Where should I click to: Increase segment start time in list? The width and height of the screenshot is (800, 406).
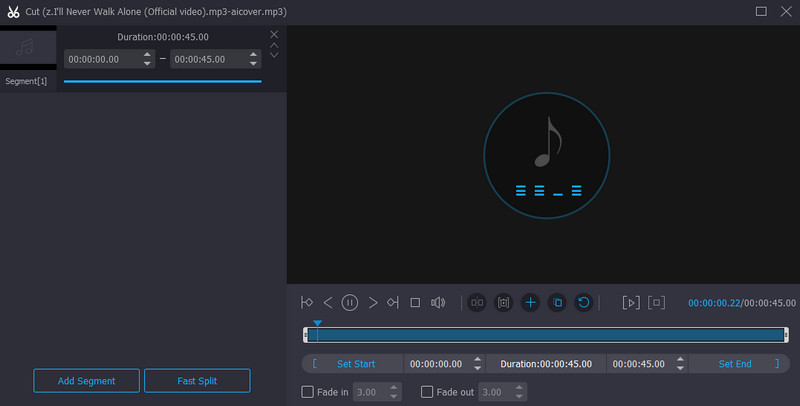147,55
